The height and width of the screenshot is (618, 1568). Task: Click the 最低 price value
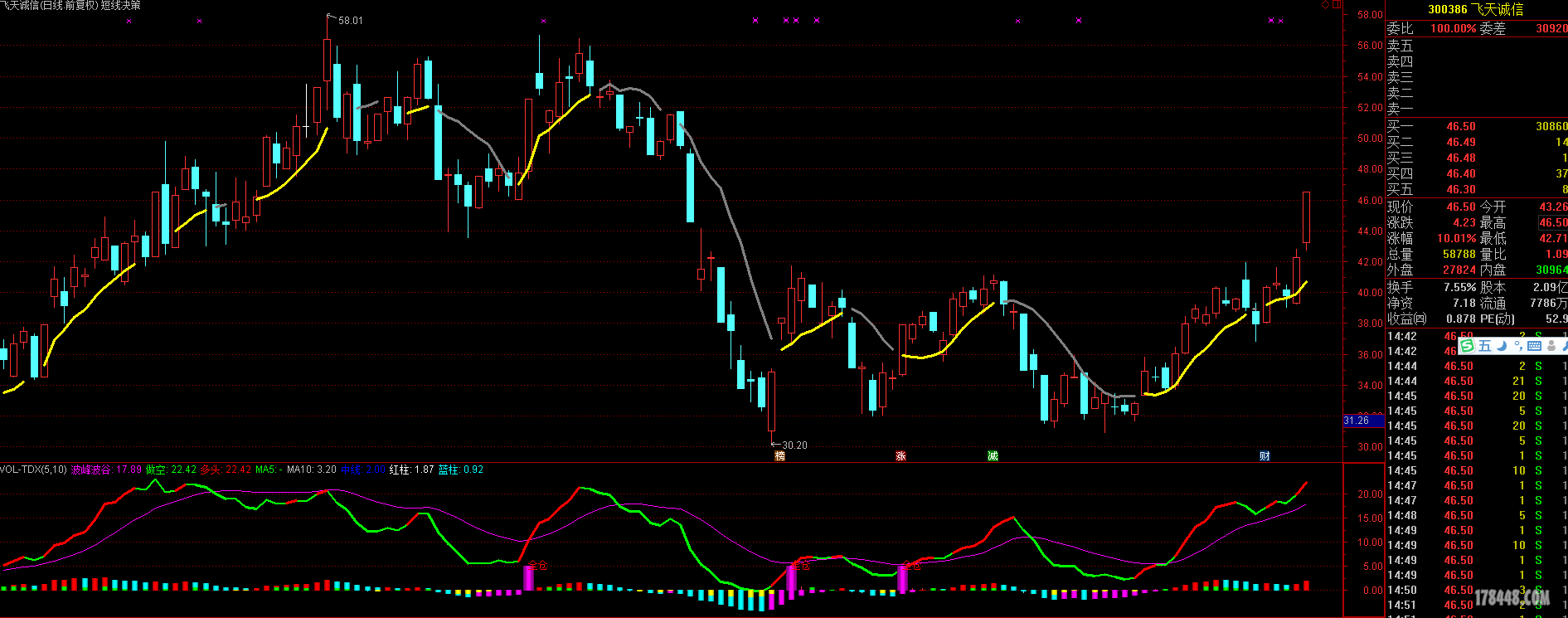pos(1554,238)
